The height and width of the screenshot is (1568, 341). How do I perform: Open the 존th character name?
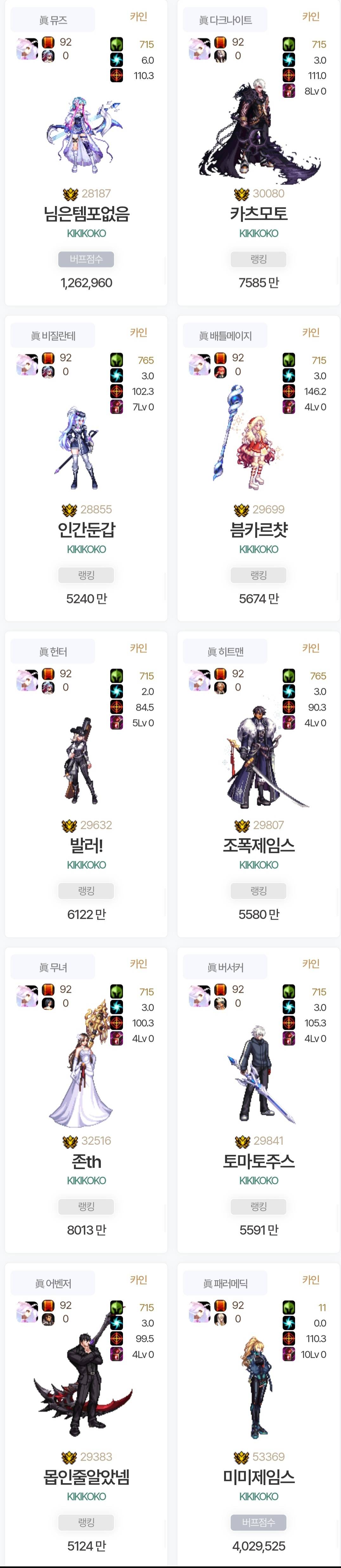87,1162
